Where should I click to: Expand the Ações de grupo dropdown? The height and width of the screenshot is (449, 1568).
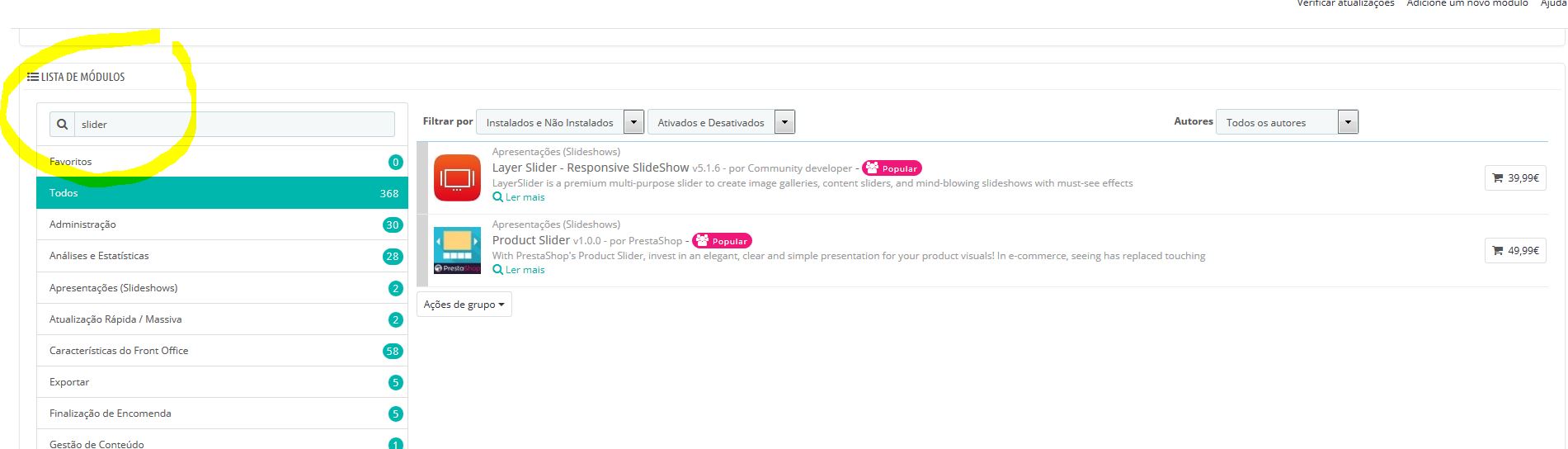point(464,305)
